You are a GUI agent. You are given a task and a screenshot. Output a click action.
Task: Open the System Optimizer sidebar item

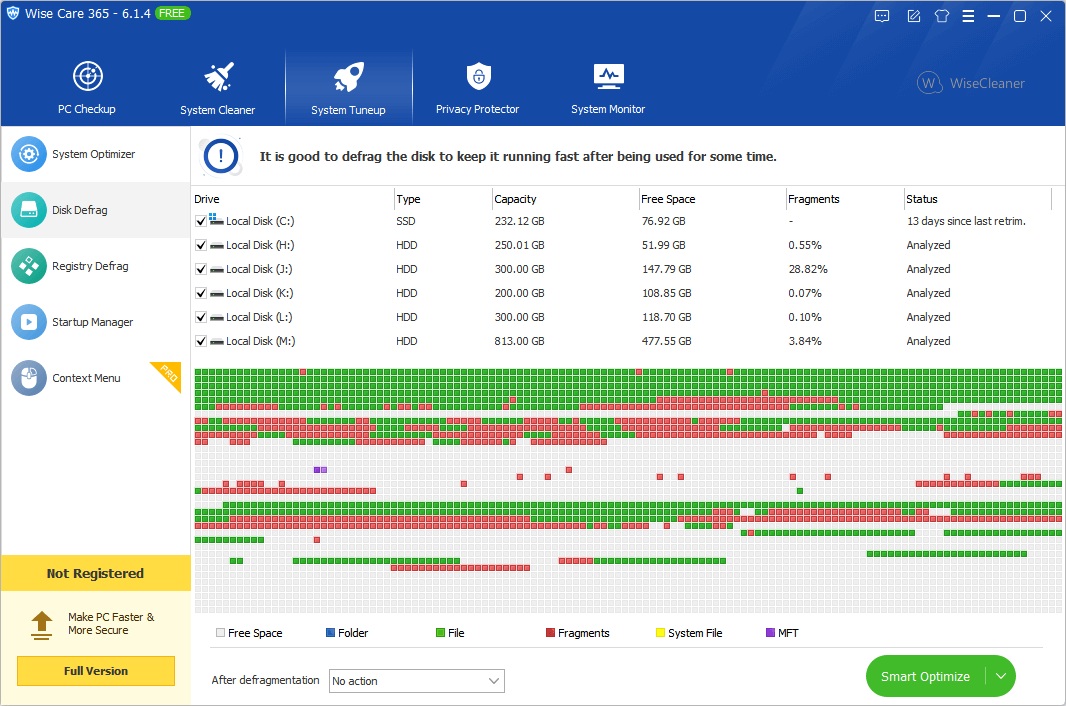[95, 154]
